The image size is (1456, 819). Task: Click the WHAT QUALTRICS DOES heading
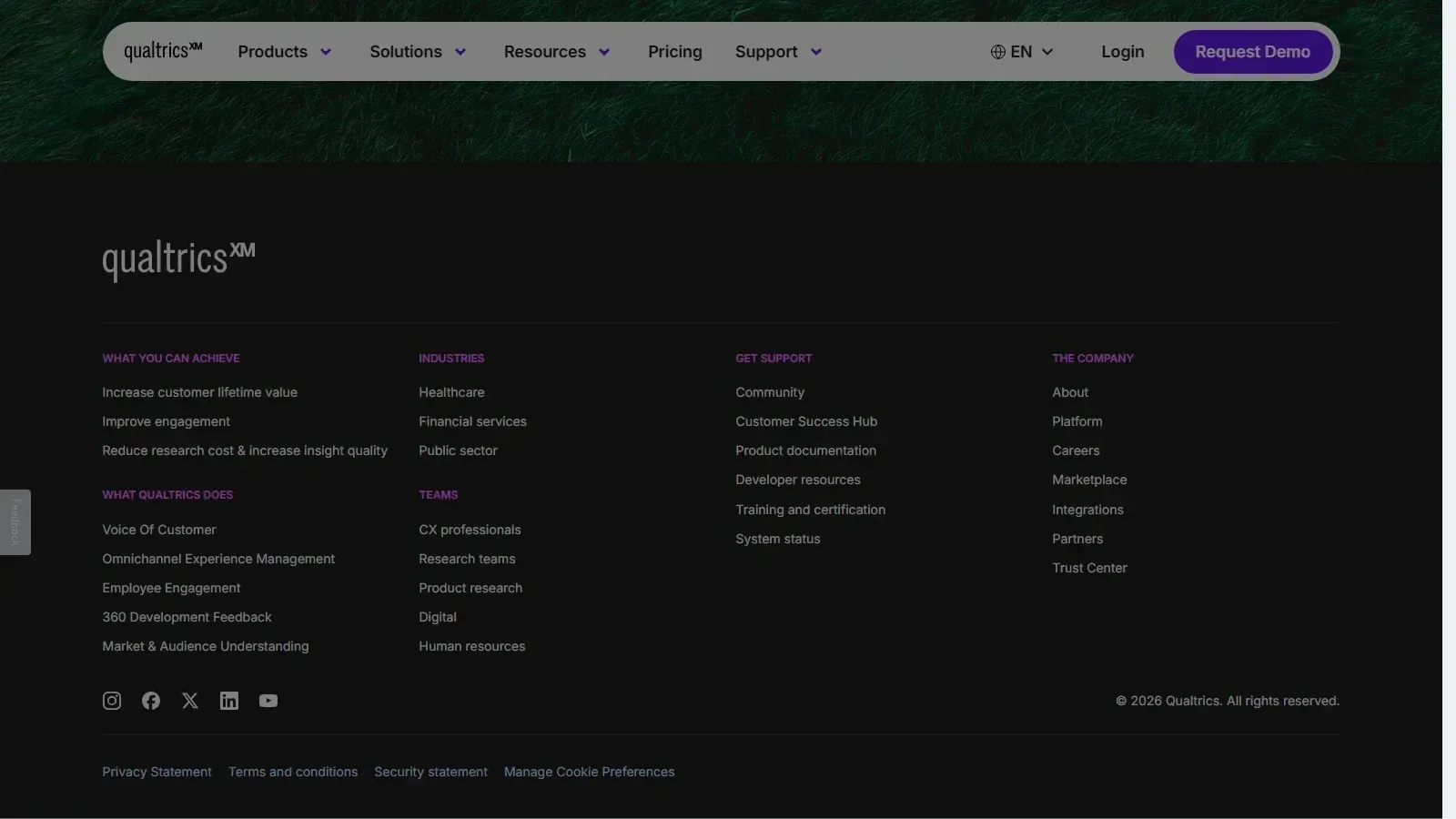[x=167, y=495]
